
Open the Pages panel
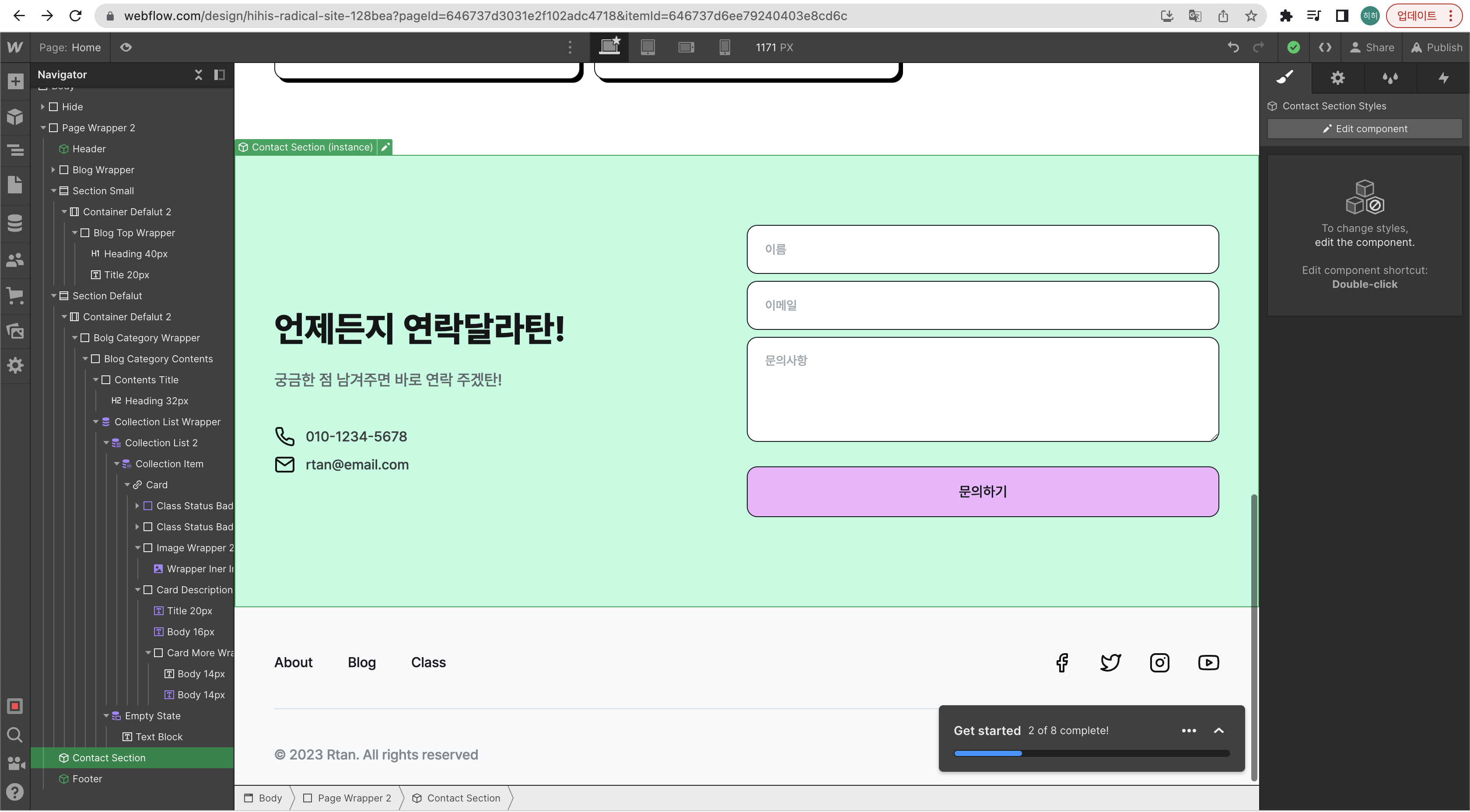pyautogui.click(x=15, y=184)
